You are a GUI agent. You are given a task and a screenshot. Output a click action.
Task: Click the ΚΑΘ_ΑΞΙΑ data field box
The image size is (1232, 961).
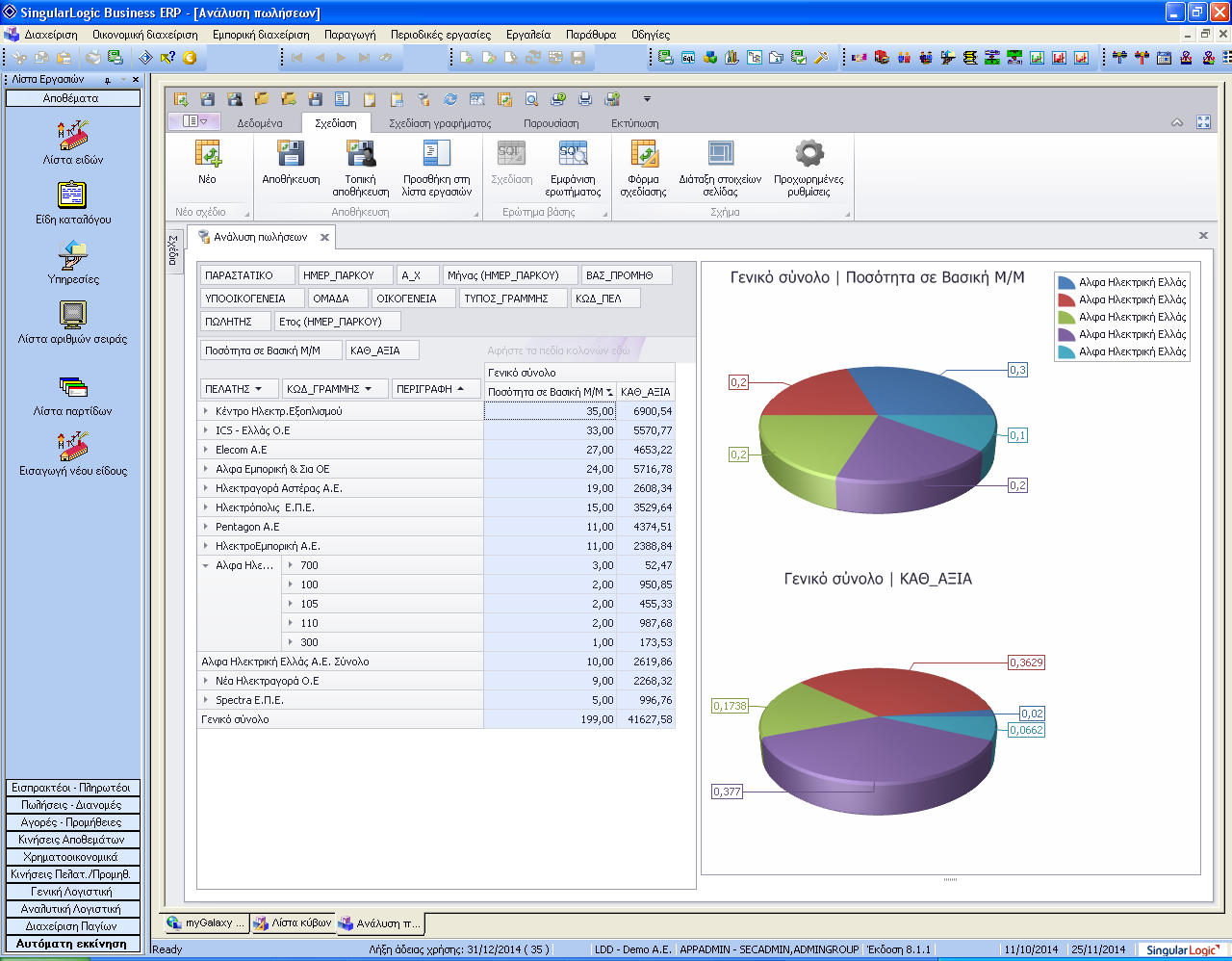(382, 351)
